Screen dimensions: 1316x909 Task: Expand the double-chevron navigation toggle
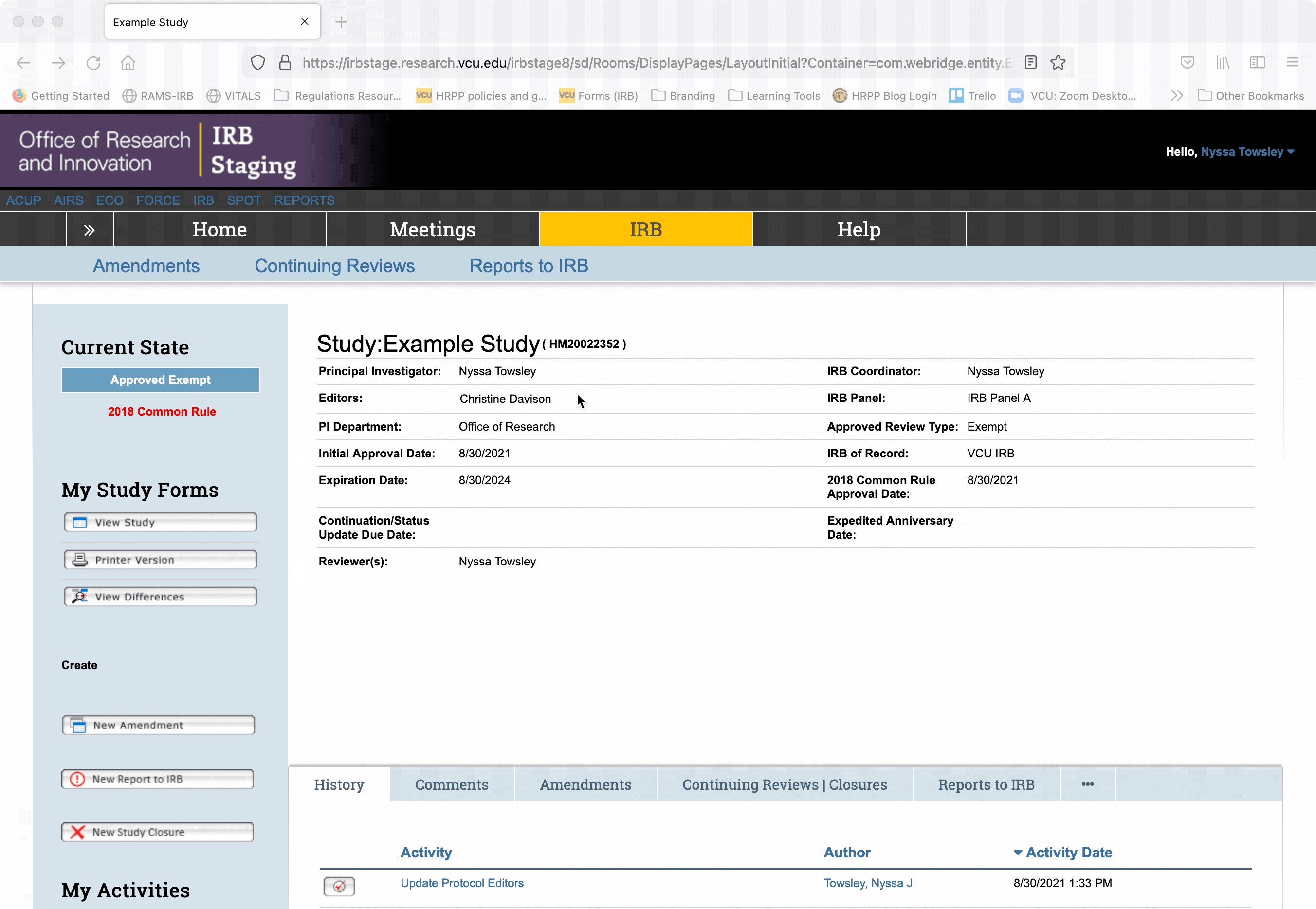[90, 230]
